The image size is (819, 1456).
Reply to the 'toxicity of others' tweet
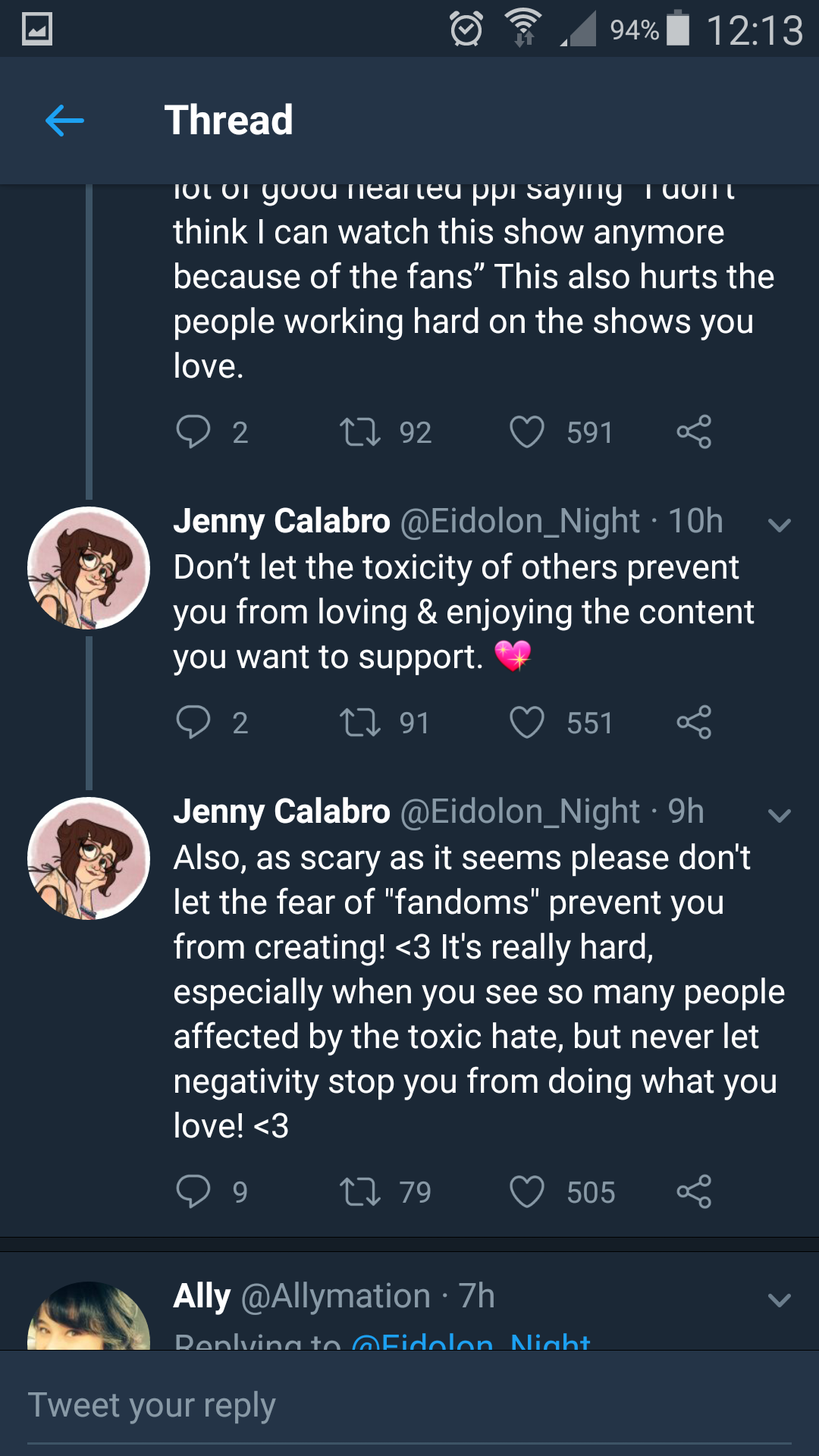click(193, 722)
